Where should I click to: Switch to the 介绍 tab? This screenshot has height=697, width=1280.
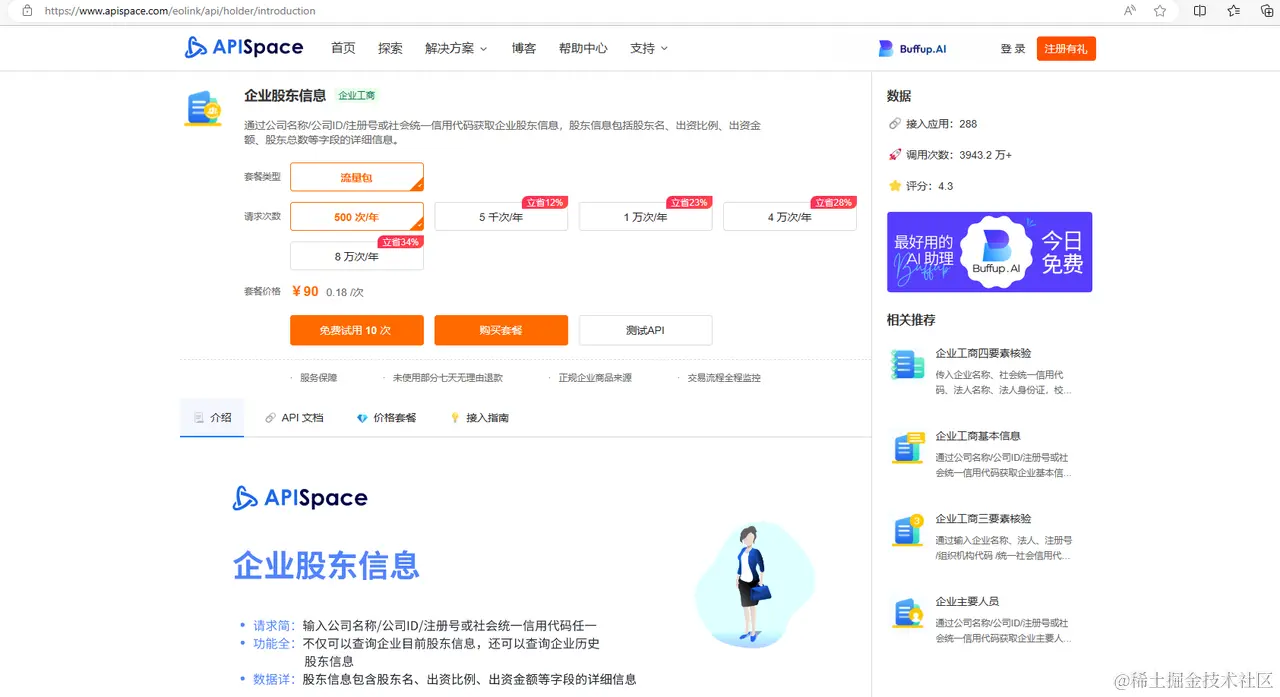click(212, 418)
